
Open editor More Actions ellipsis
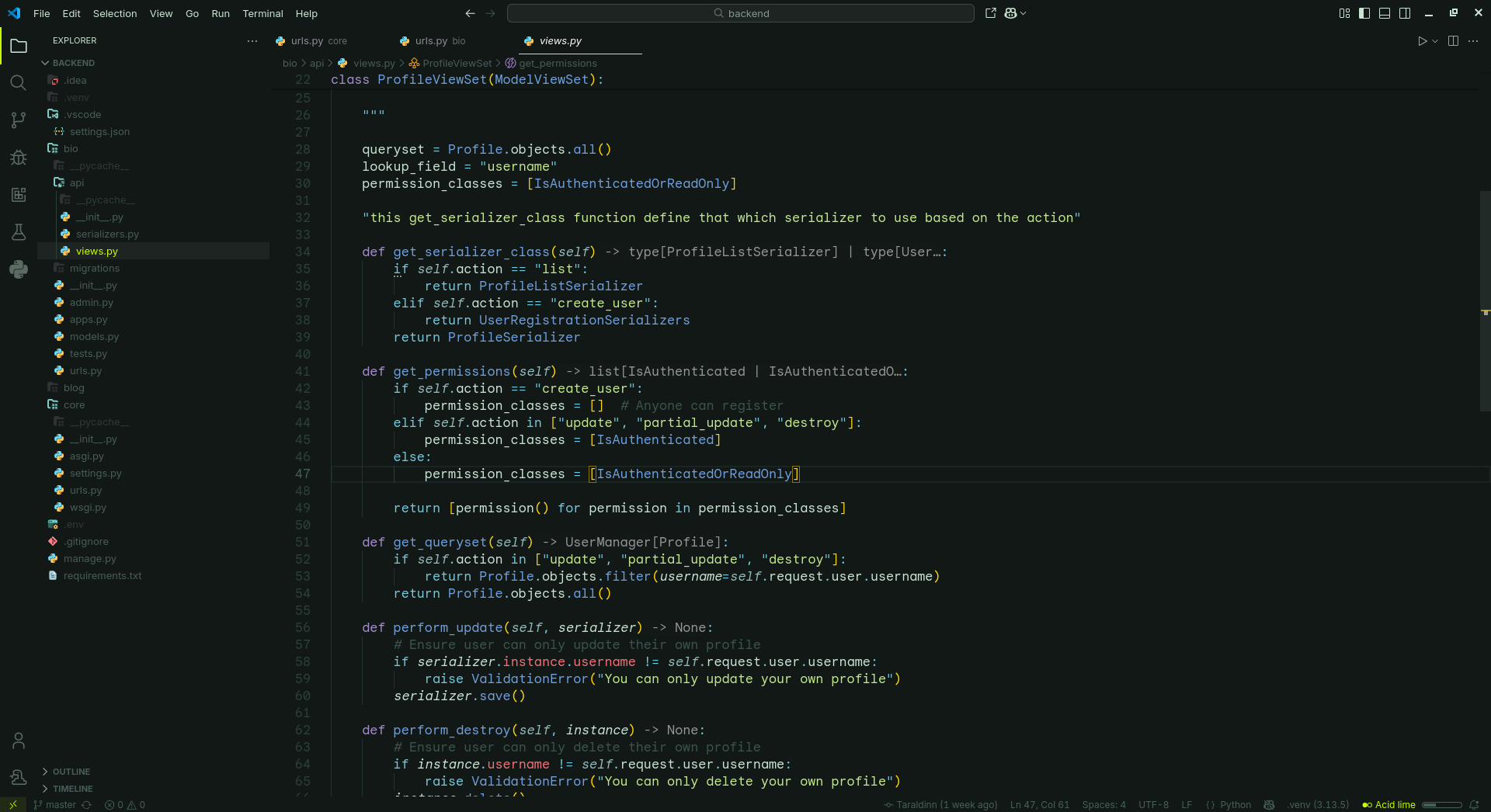tap(1473, 41)
